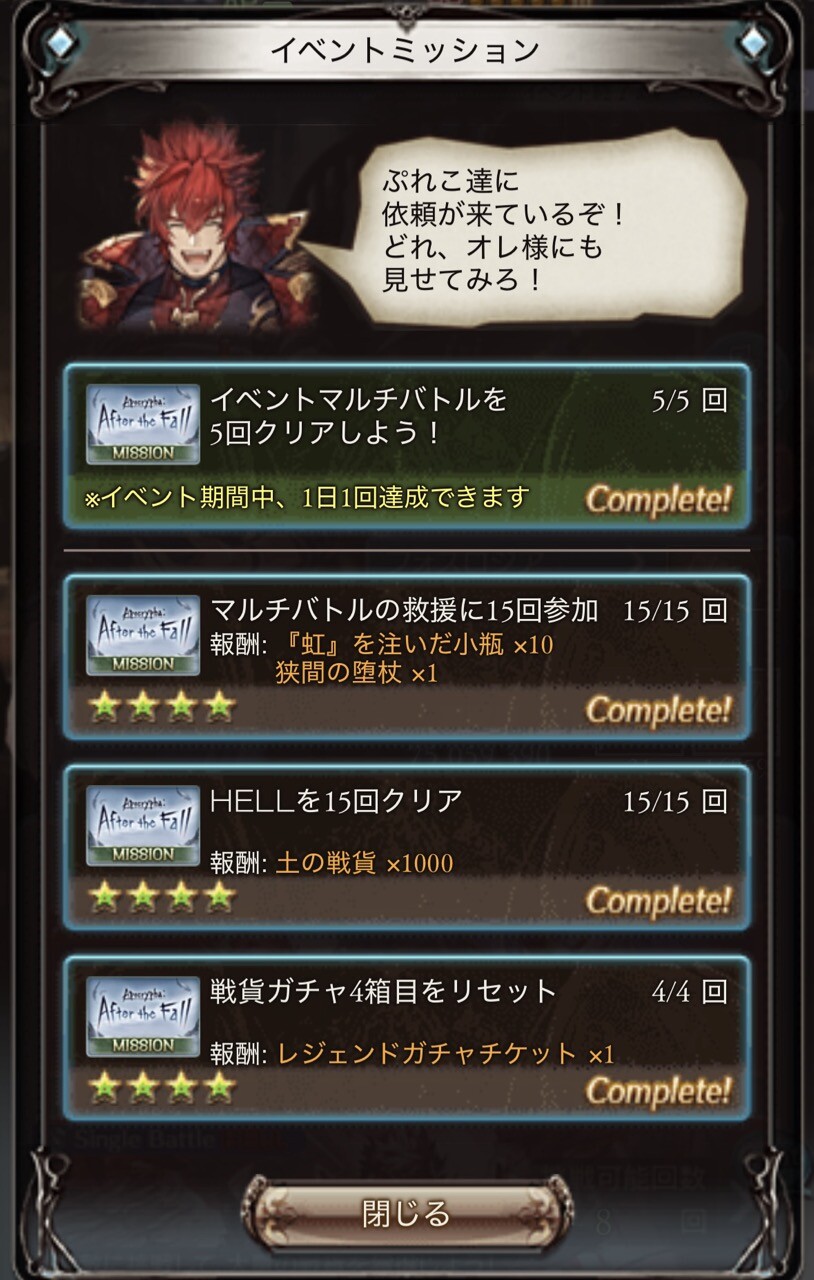Select the four-star rating on HELL mission

162,898
